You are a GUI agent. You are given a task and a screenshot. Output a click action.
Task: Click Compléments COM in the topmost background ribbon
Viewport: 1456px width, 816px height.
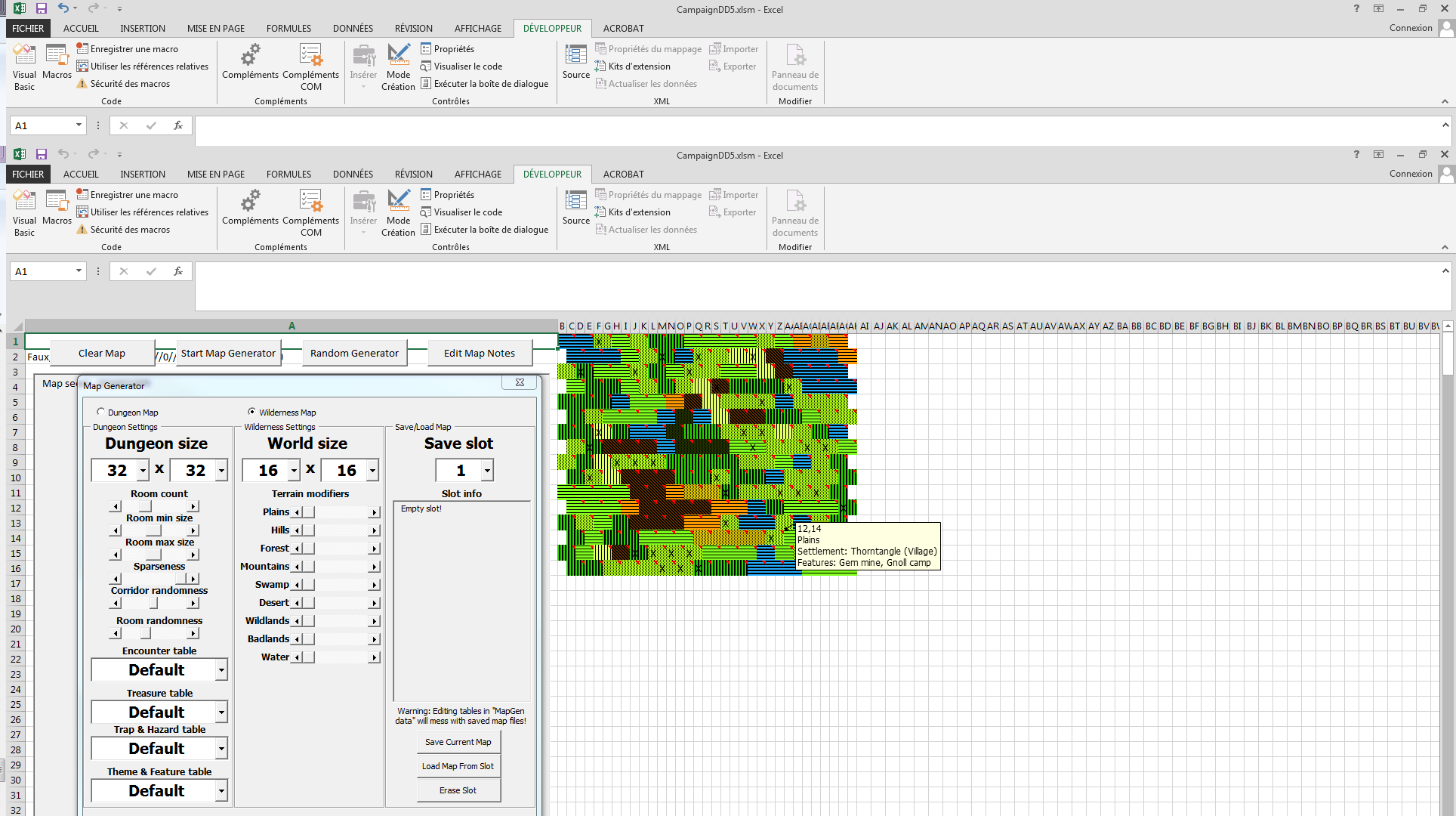pos(310,67)
